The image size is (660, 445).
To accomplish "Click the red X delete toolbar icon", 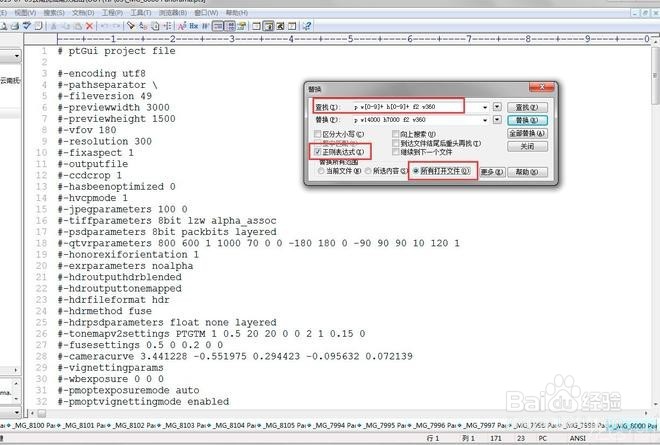I will click(89, 26).
